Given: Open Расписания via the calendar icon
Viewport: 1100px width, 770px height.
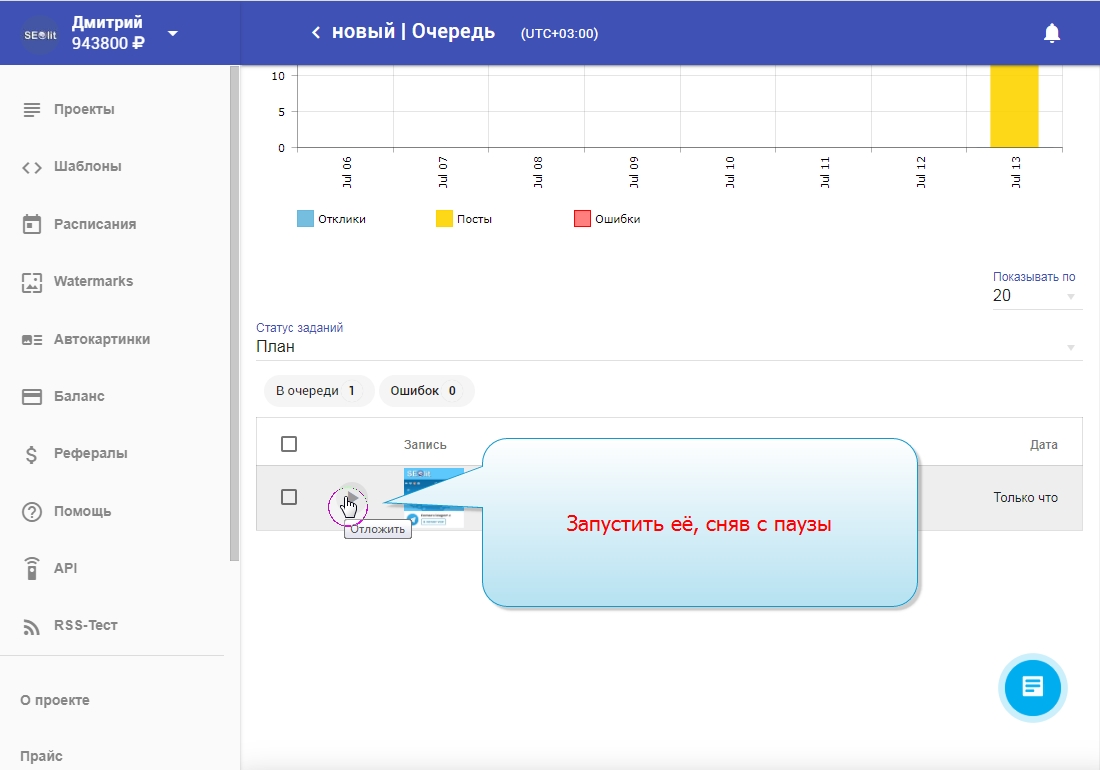Looking at the screenshot, I should [32, 224].
